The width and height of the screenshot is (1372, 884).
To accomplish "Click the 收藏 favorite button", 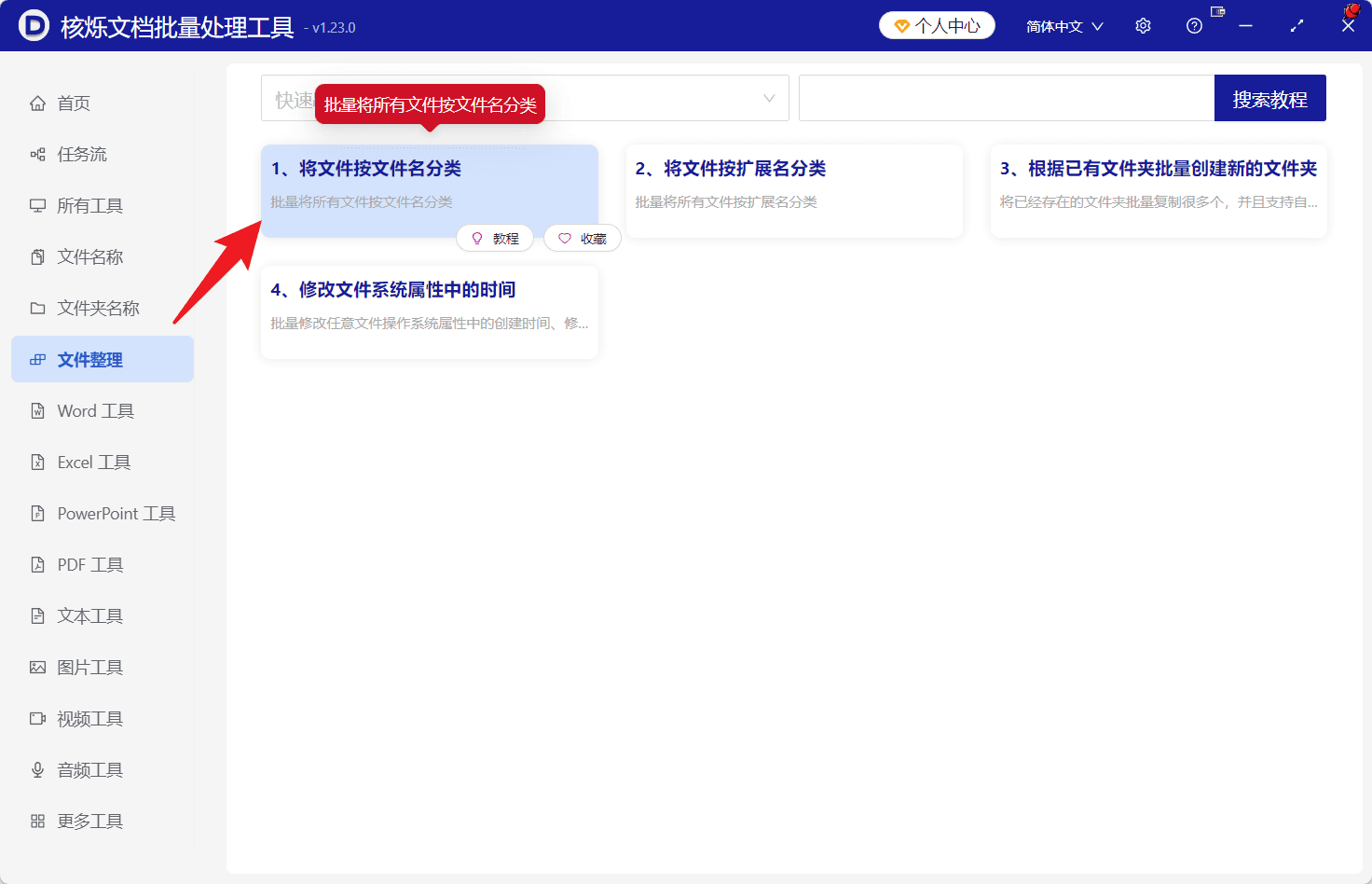I will [583, 239].
